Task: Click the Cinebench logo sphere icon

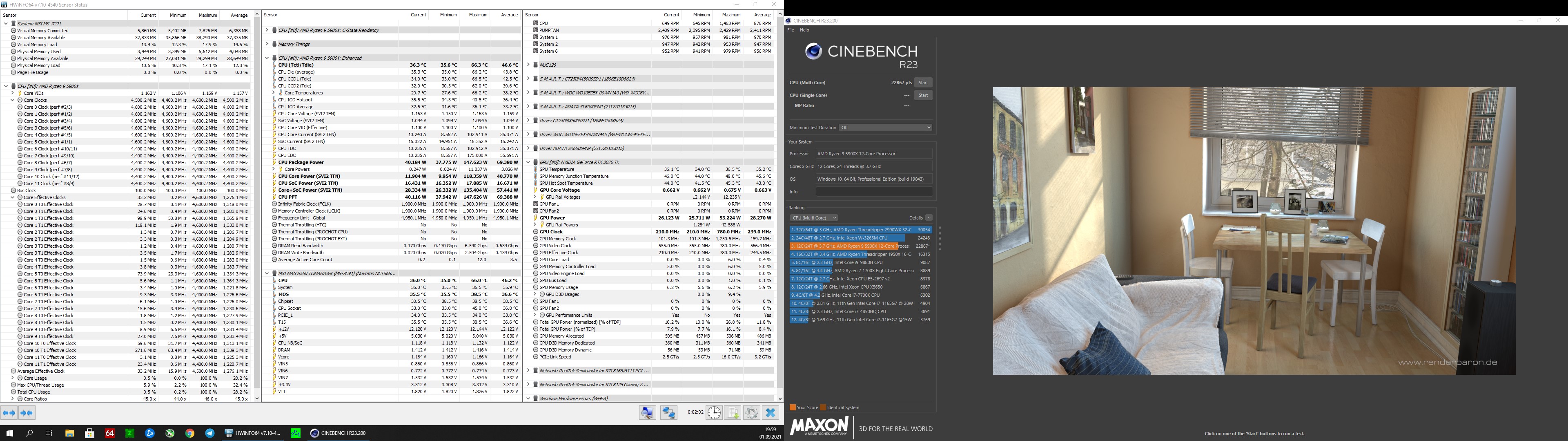Action: tap(813, 51)
